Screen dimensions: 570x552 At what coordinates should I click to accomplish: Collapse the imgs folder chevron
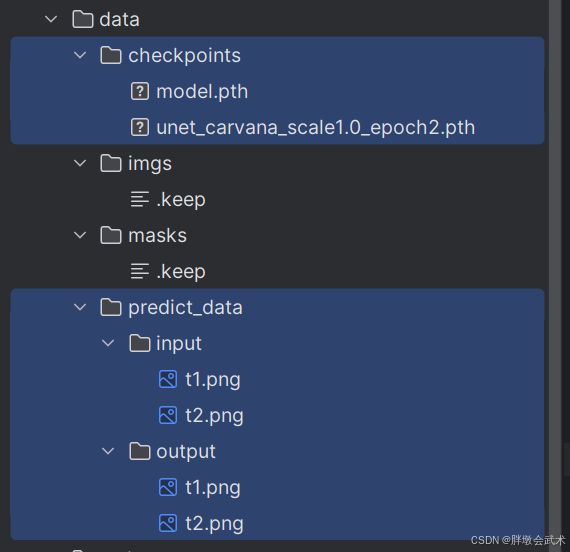[x=80, y=163]
